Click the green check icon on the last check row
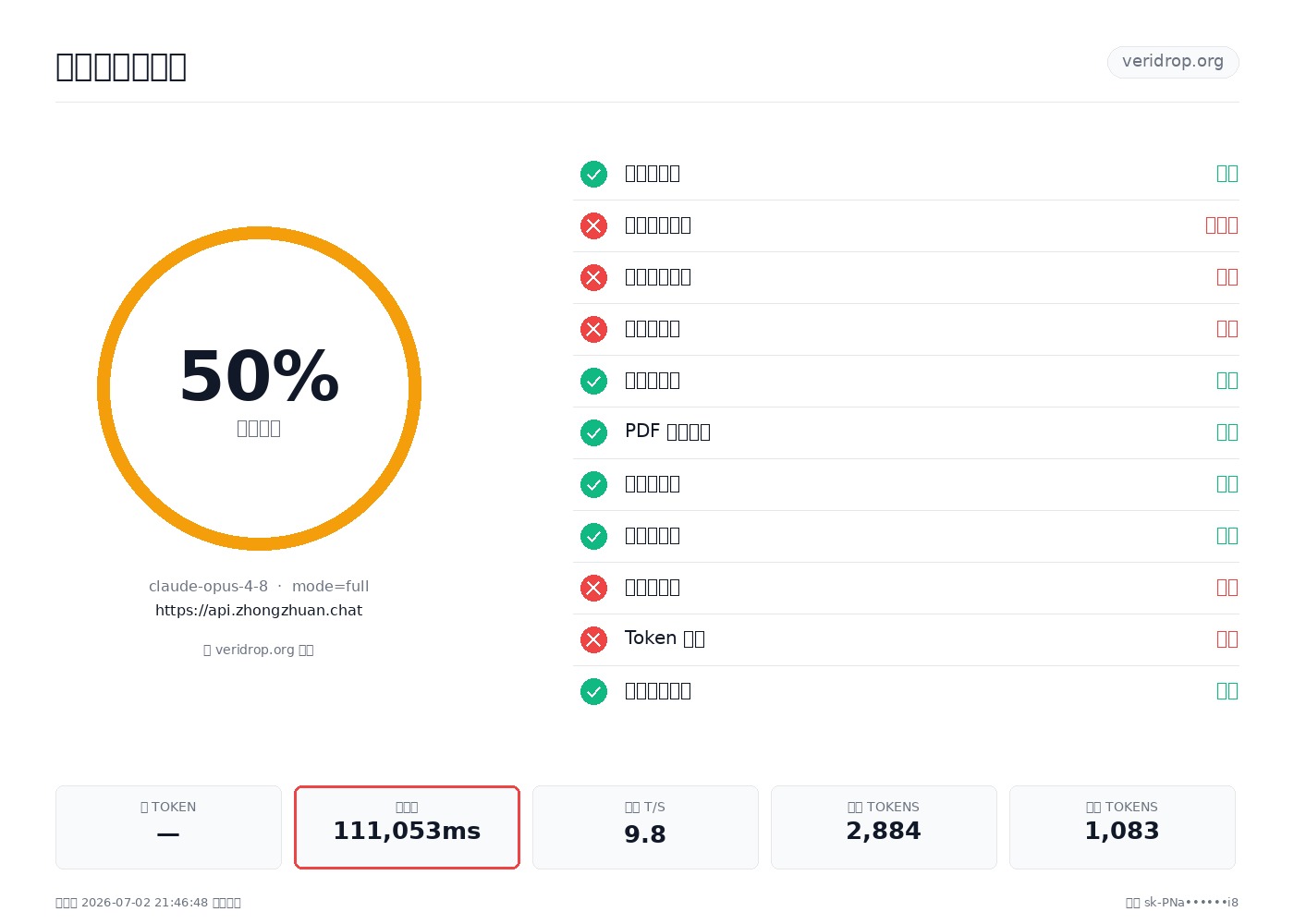 pos(593,691)
